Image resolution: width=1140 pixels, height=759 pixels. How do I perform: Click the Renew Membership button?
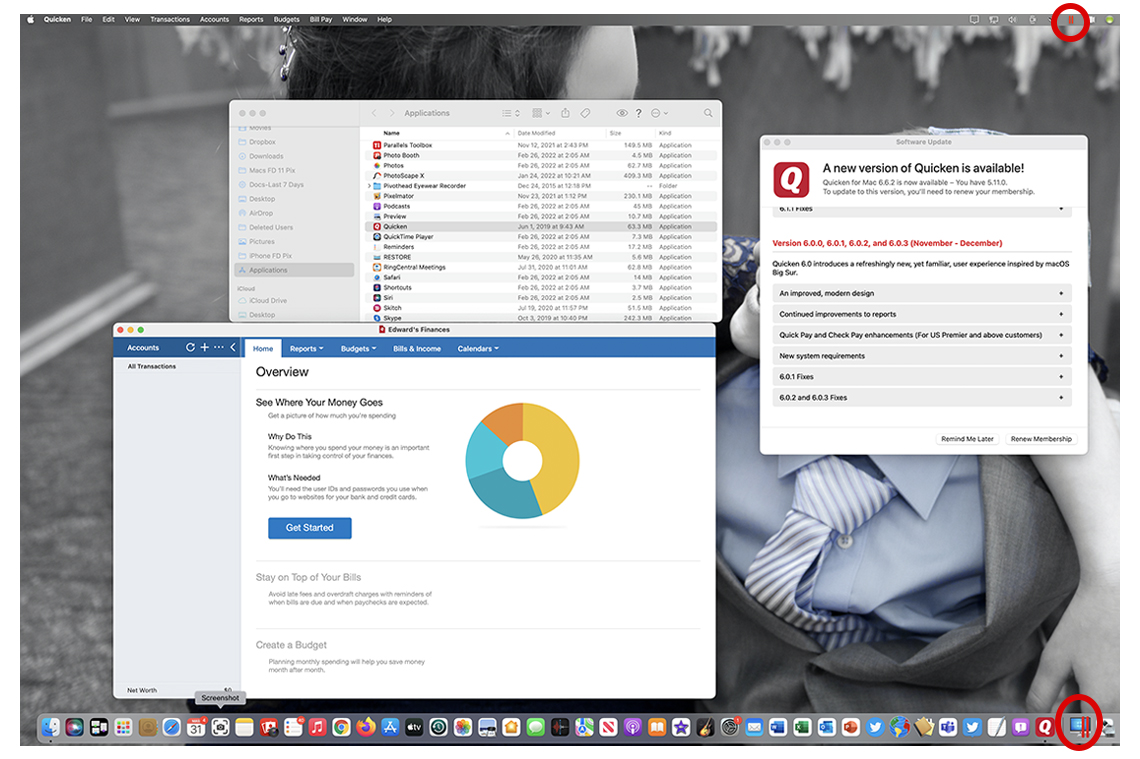(1040, 439)
